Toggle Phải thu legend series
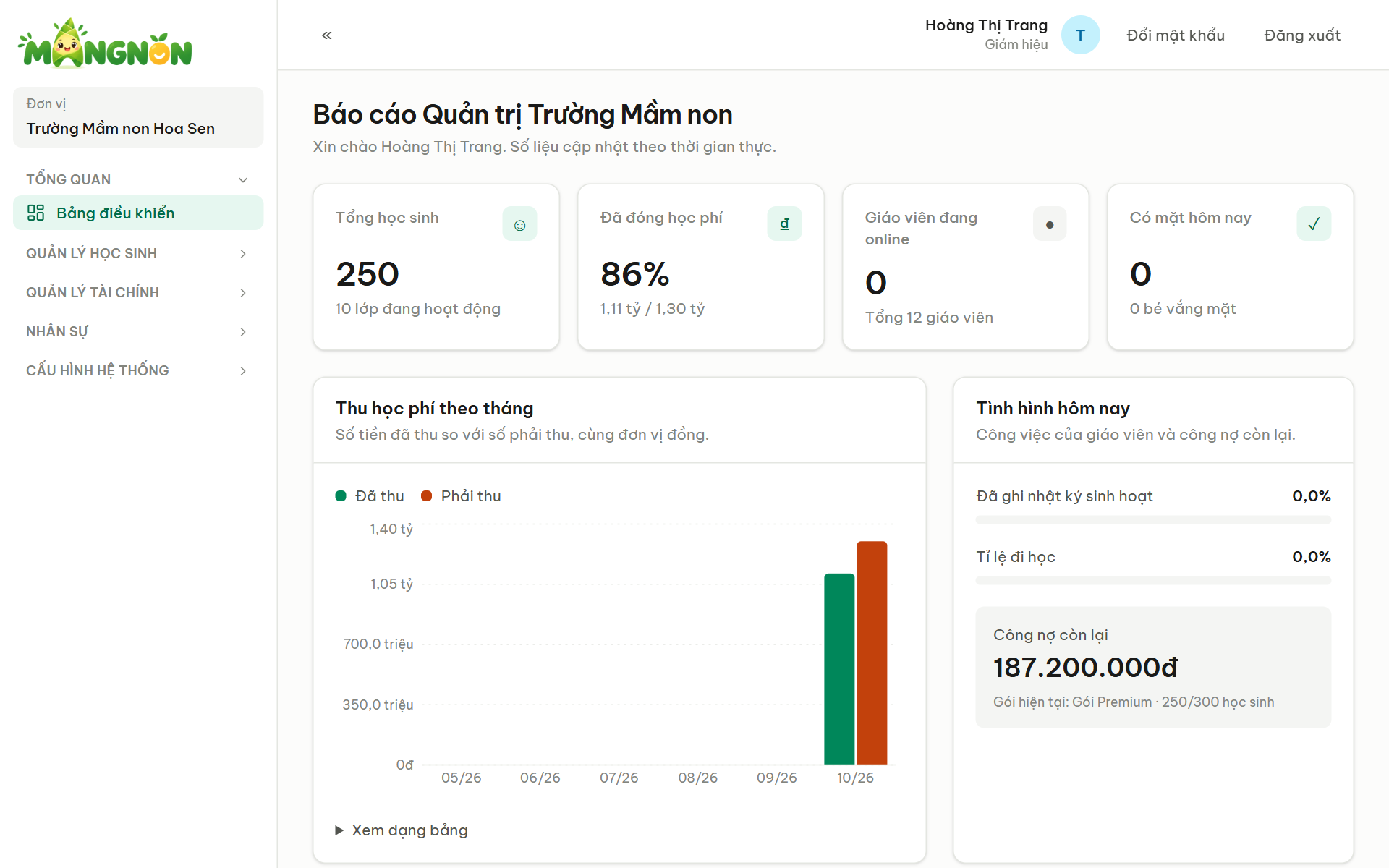1389x868 pixels. click(x=461, y=495)
